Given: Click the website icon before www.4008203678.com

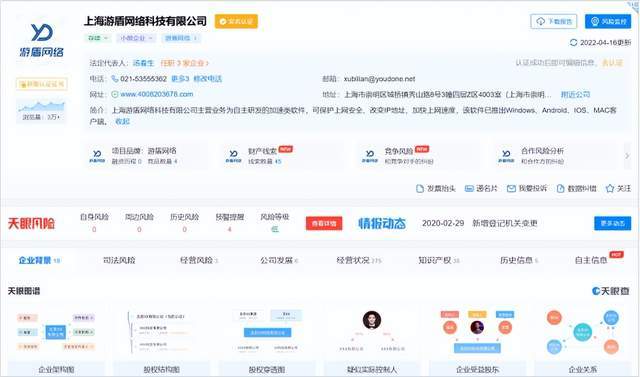Looking at the screenshot, I should [115, 94].
